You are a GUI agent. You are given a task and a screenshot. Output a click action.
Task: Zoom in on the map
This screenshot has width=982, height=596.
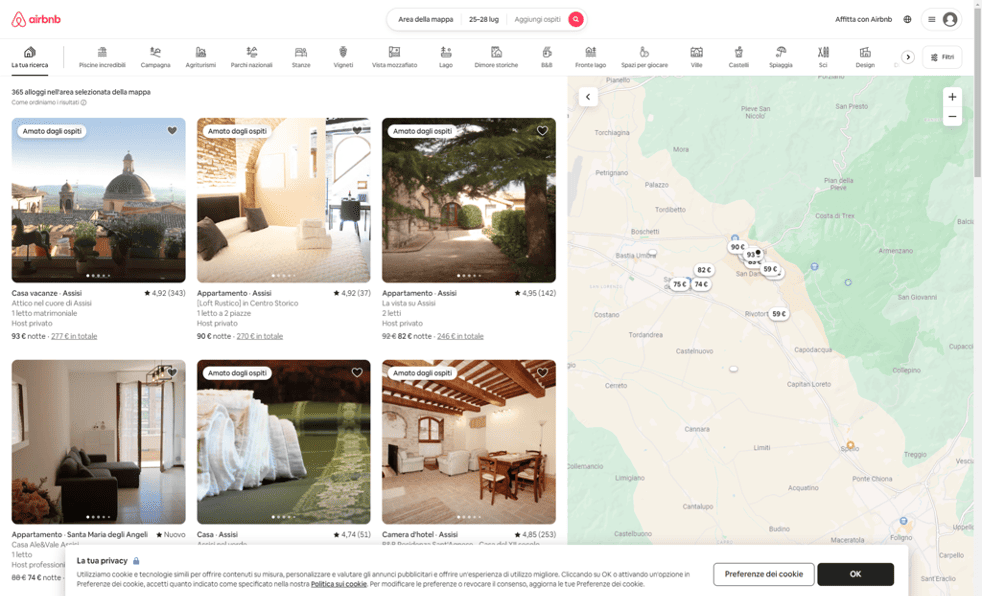click(952, 97)
